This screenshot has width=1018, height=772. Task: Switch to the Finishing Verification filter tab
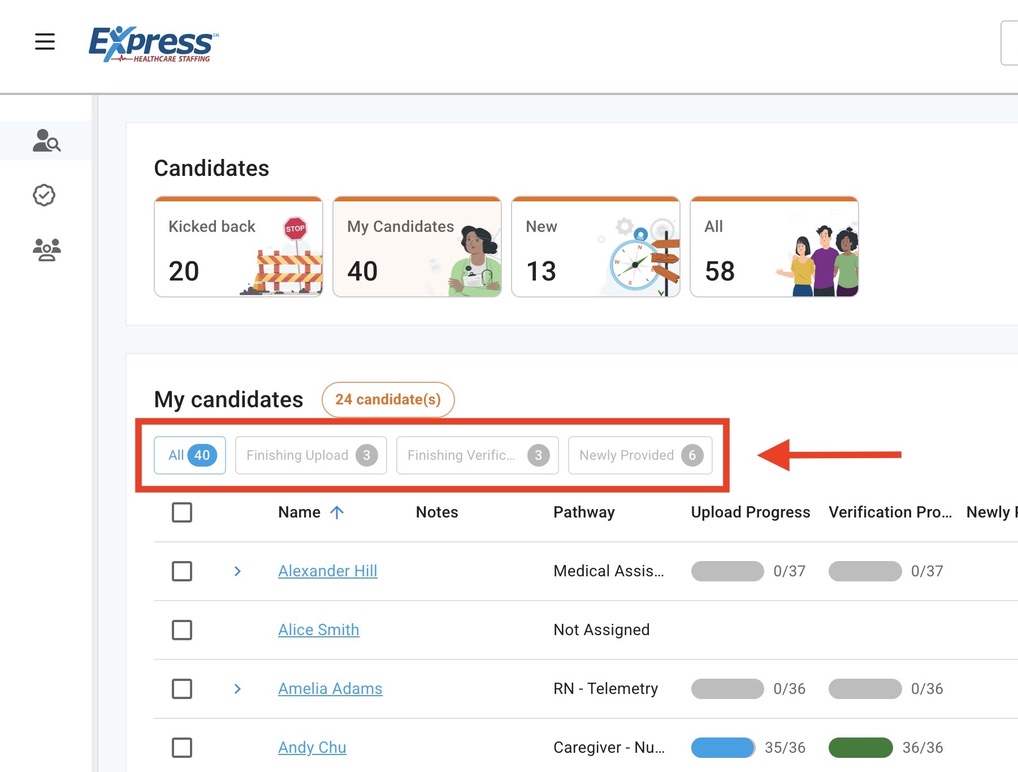coord(476,455)
